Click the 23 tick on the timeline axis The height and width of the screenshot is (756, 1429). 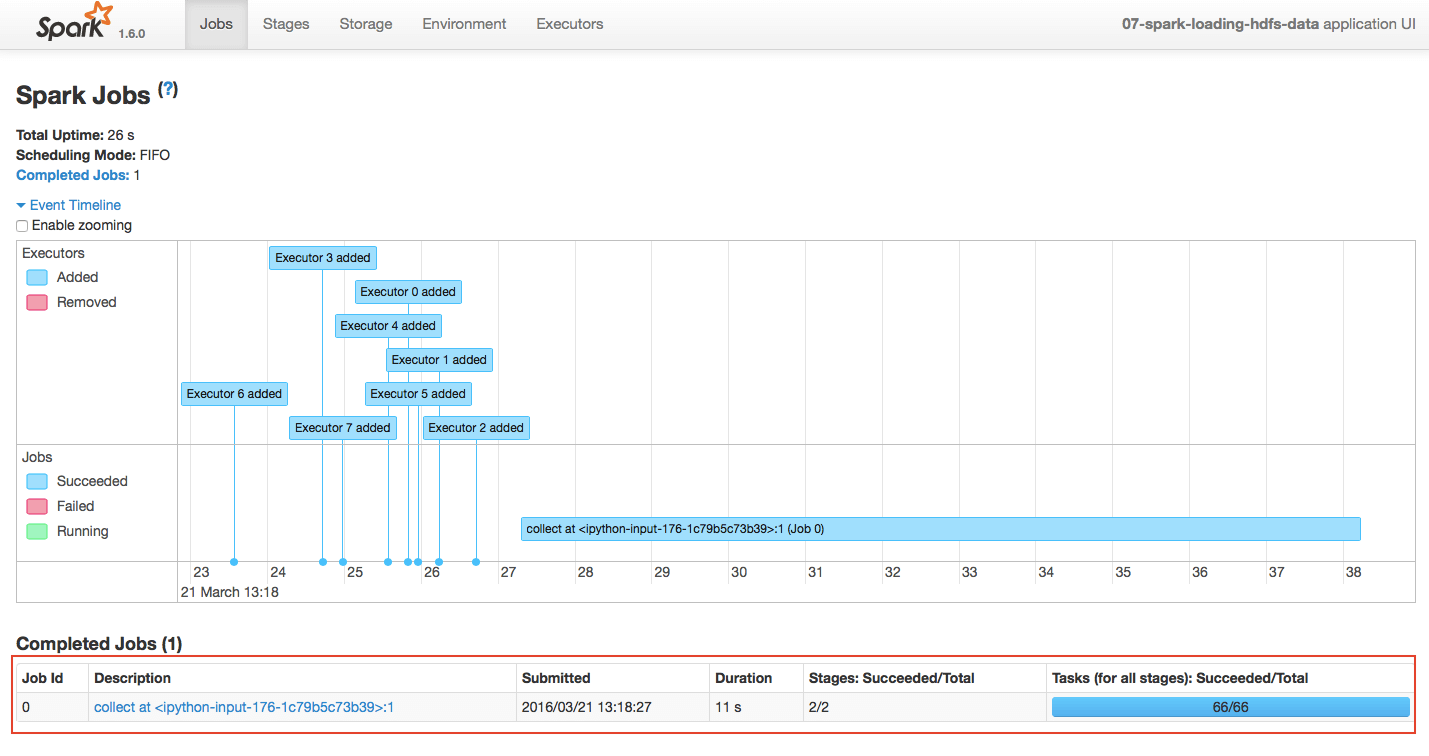click(x=201, y=572)
